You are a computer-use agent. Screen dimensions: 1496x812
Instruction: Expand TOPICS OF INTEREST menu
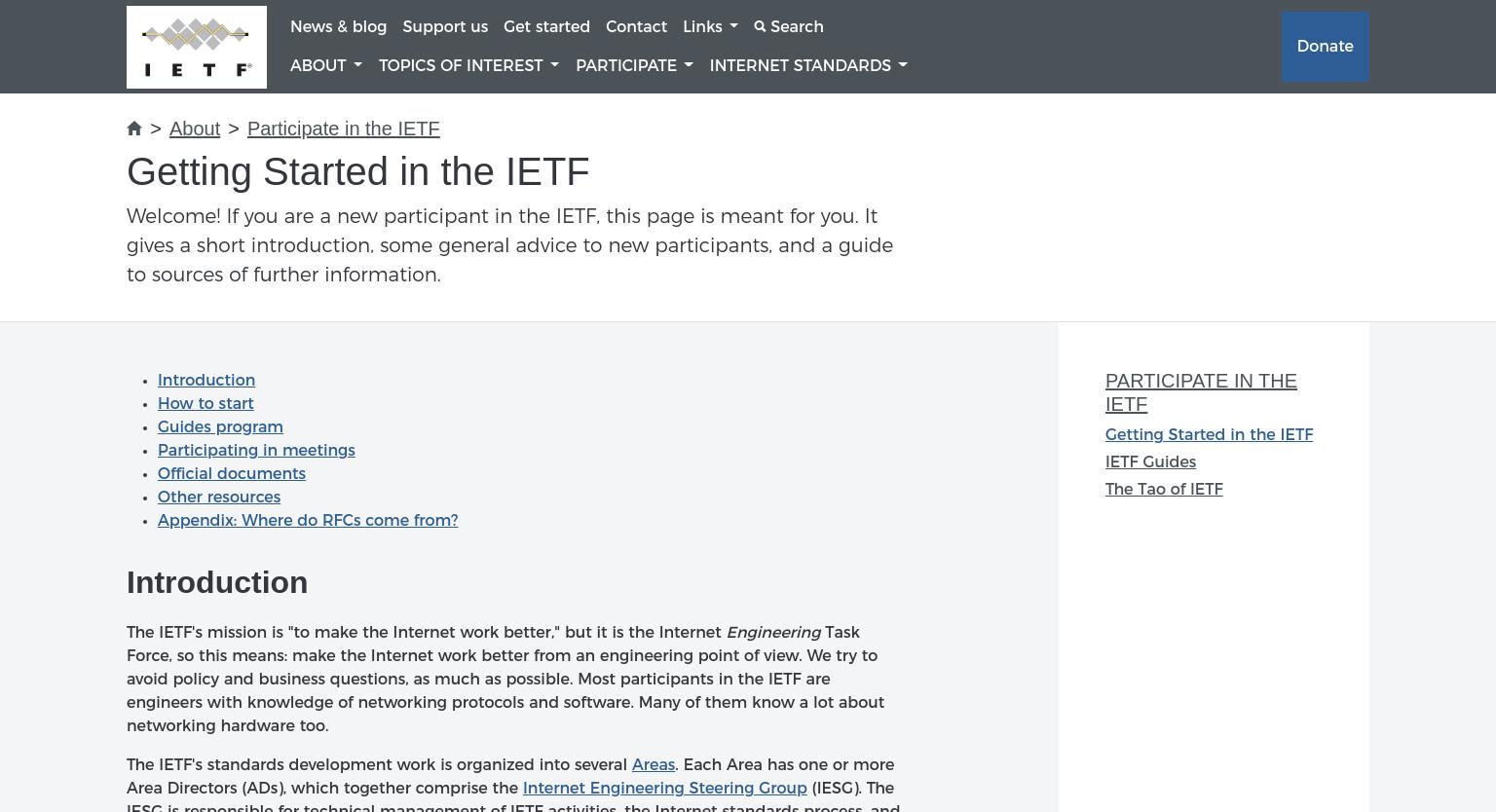click(x=468, y=66)
